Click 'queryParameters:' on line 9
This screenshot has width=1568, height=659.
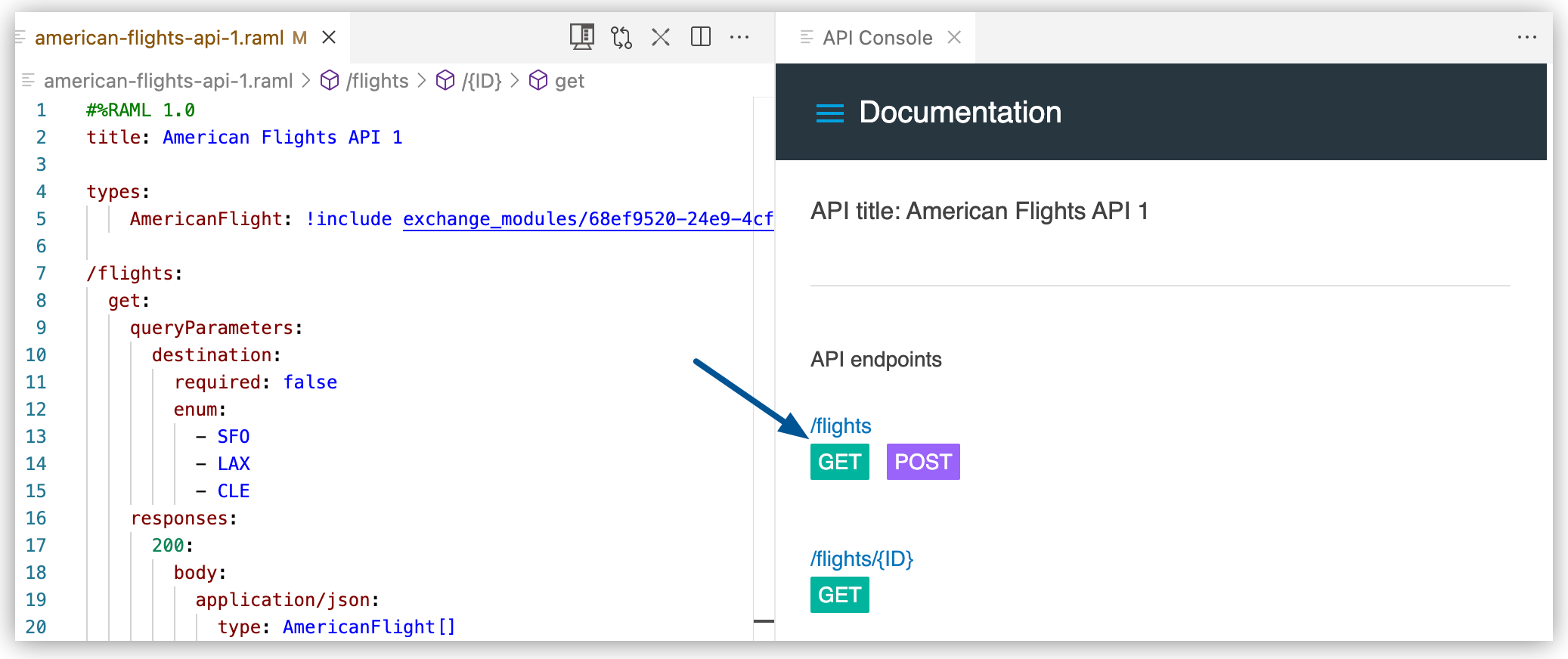(216, 328)
